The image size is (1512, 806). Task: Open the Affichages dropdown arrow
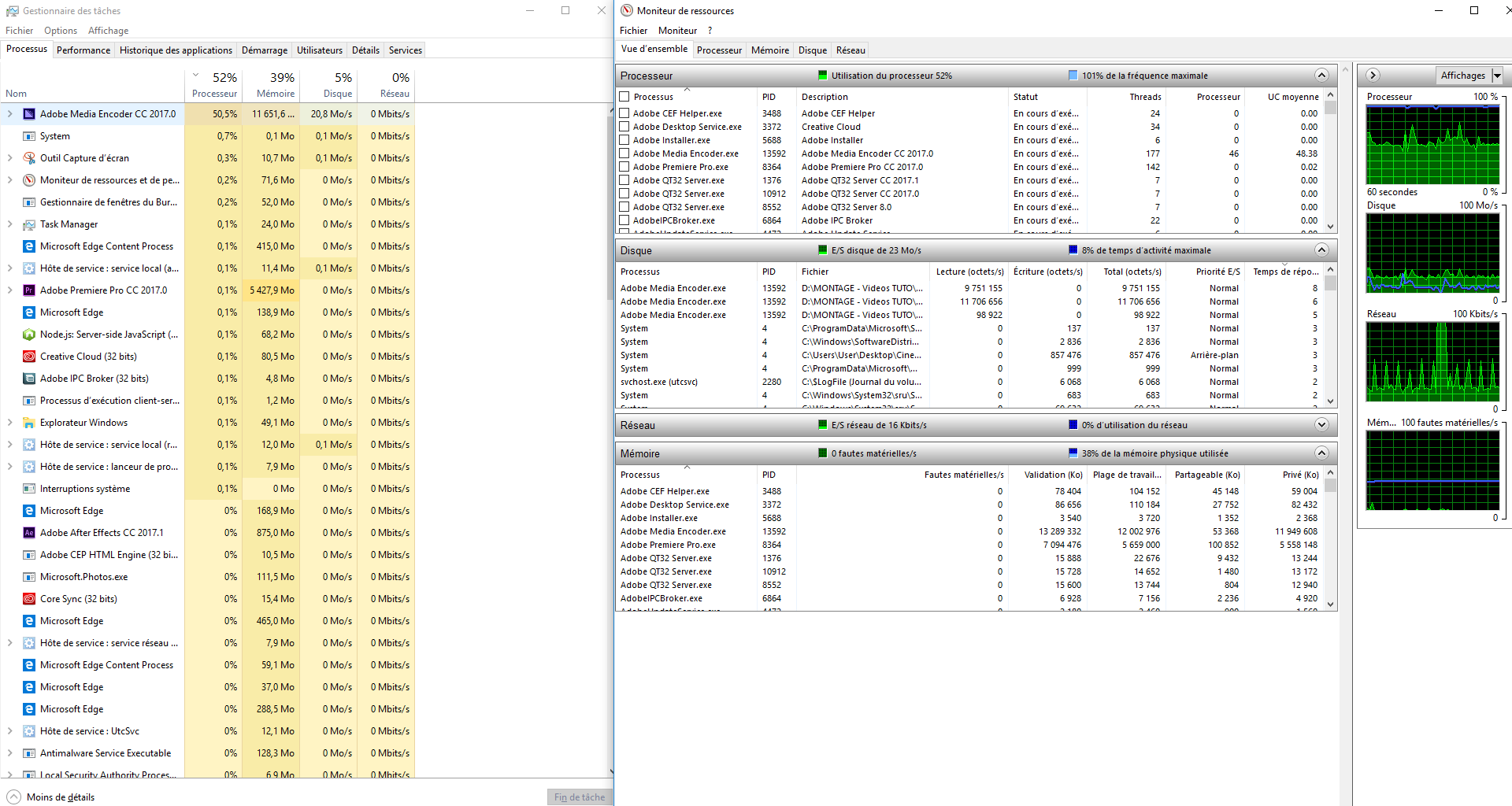pos(1497,76)
